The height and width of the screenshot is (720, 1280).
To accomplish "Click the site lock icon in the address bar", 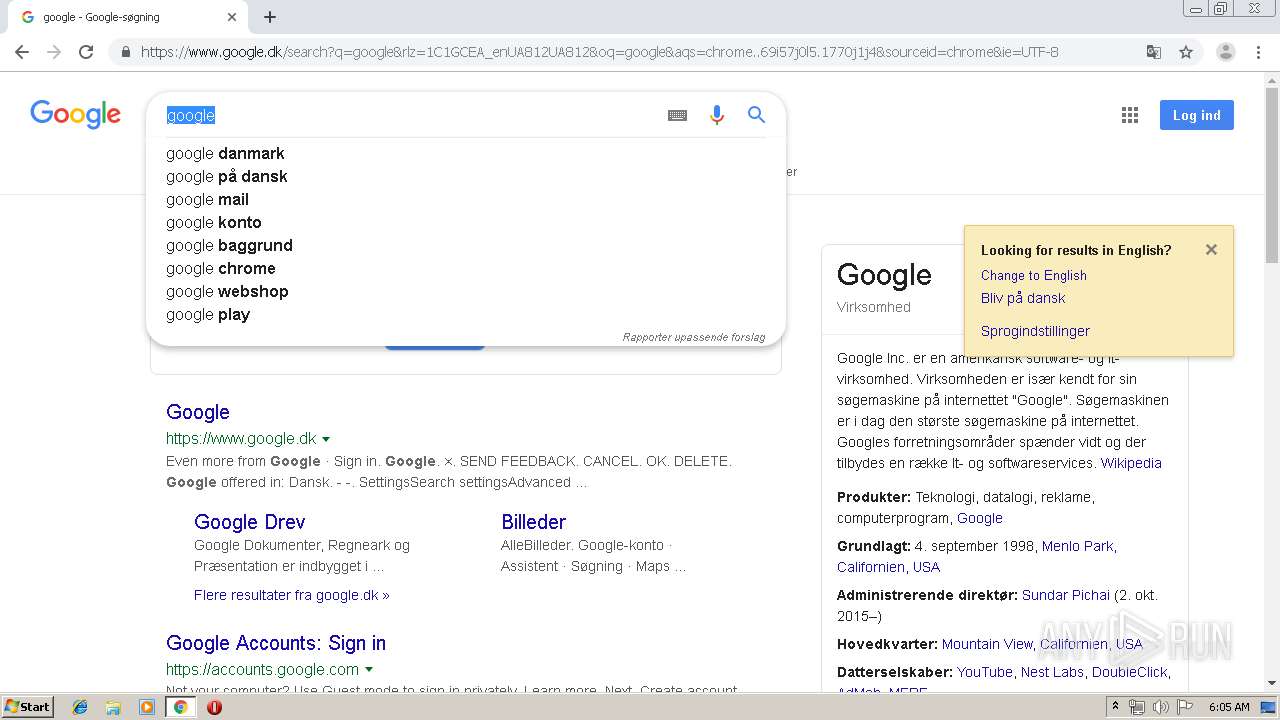I will 125,52.
